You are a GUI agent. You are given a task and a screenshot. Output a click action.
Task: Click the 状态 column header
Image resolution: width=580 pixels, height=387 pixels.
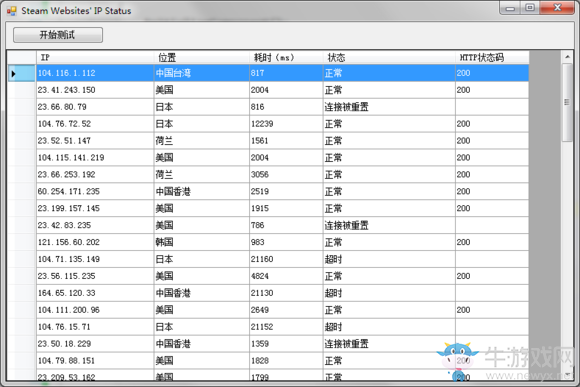[389, 57]
